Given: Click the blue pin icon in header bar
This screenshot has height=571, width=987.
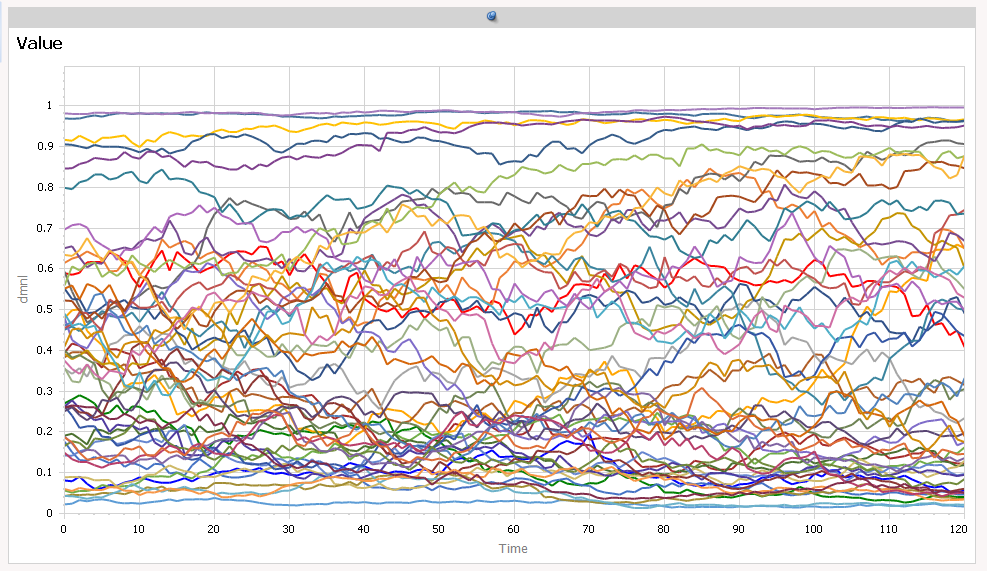Looking at the screenshot, I should [x=492, y=16].
